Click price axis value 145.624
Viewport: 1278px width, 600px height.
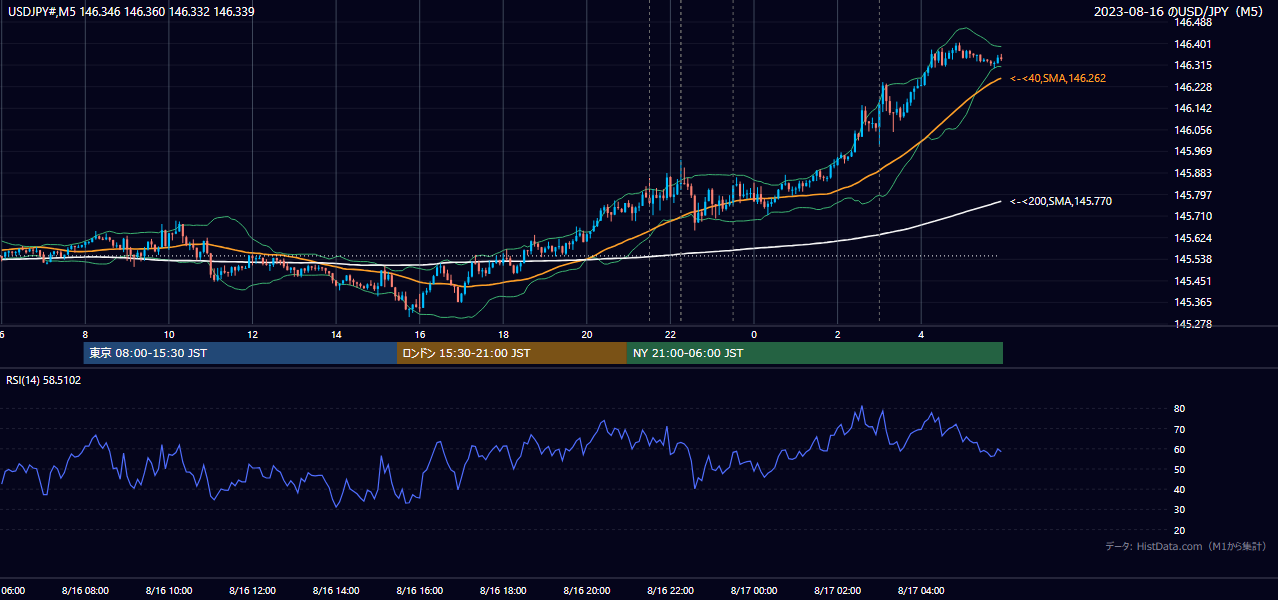click(1194, 238)
